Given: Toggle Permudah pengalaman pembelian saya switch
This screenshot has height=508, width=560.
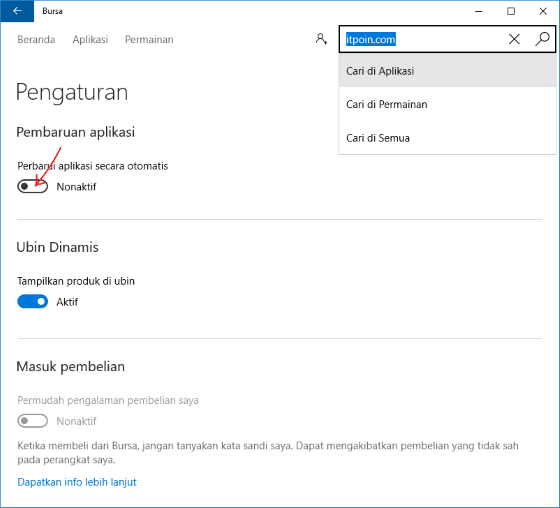Looking at the screenshot, I should (x=32, y=421).
